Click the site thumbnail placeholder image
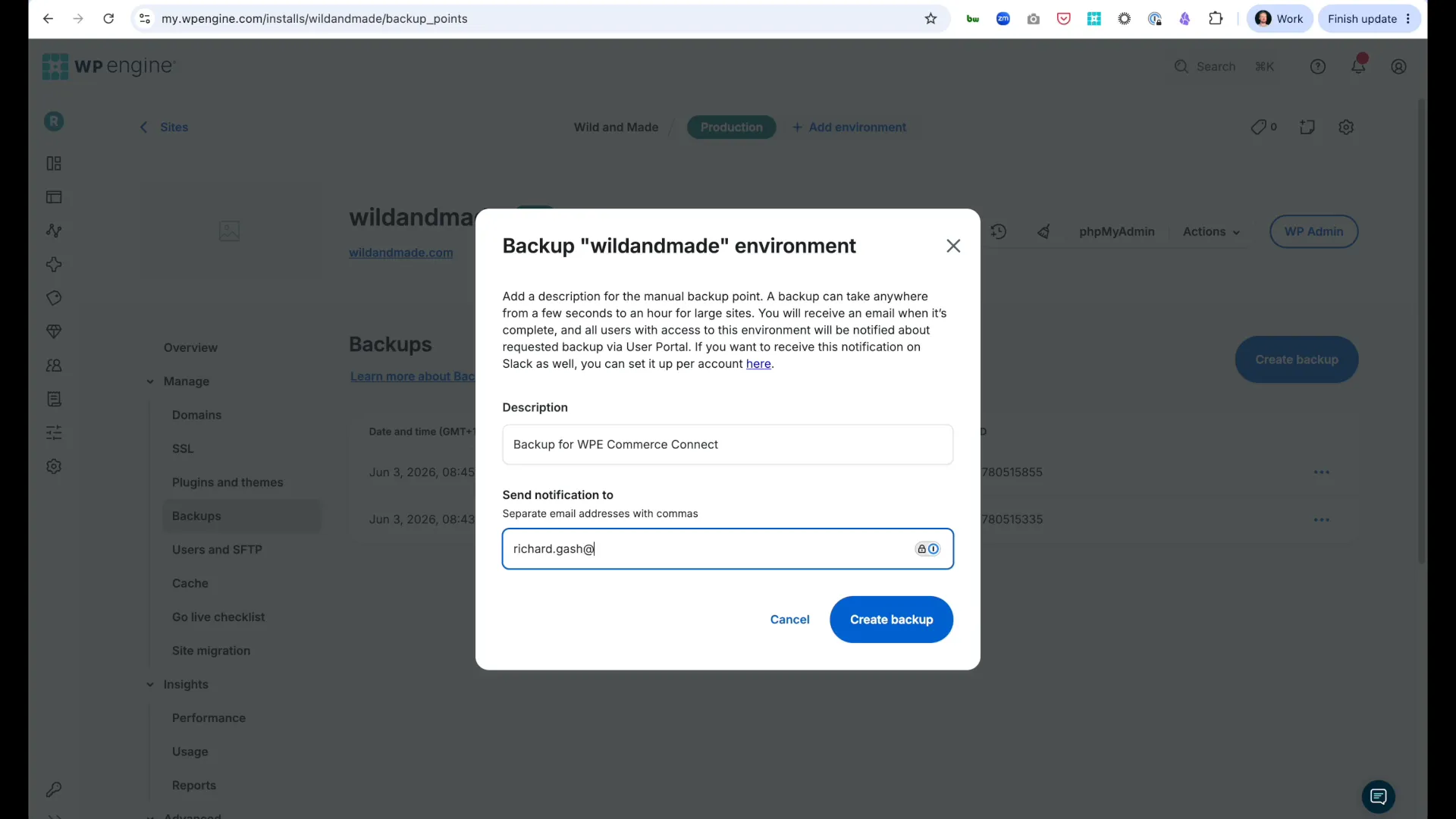This screenshot has height=819, width=1456. click(x=229, y=231)
